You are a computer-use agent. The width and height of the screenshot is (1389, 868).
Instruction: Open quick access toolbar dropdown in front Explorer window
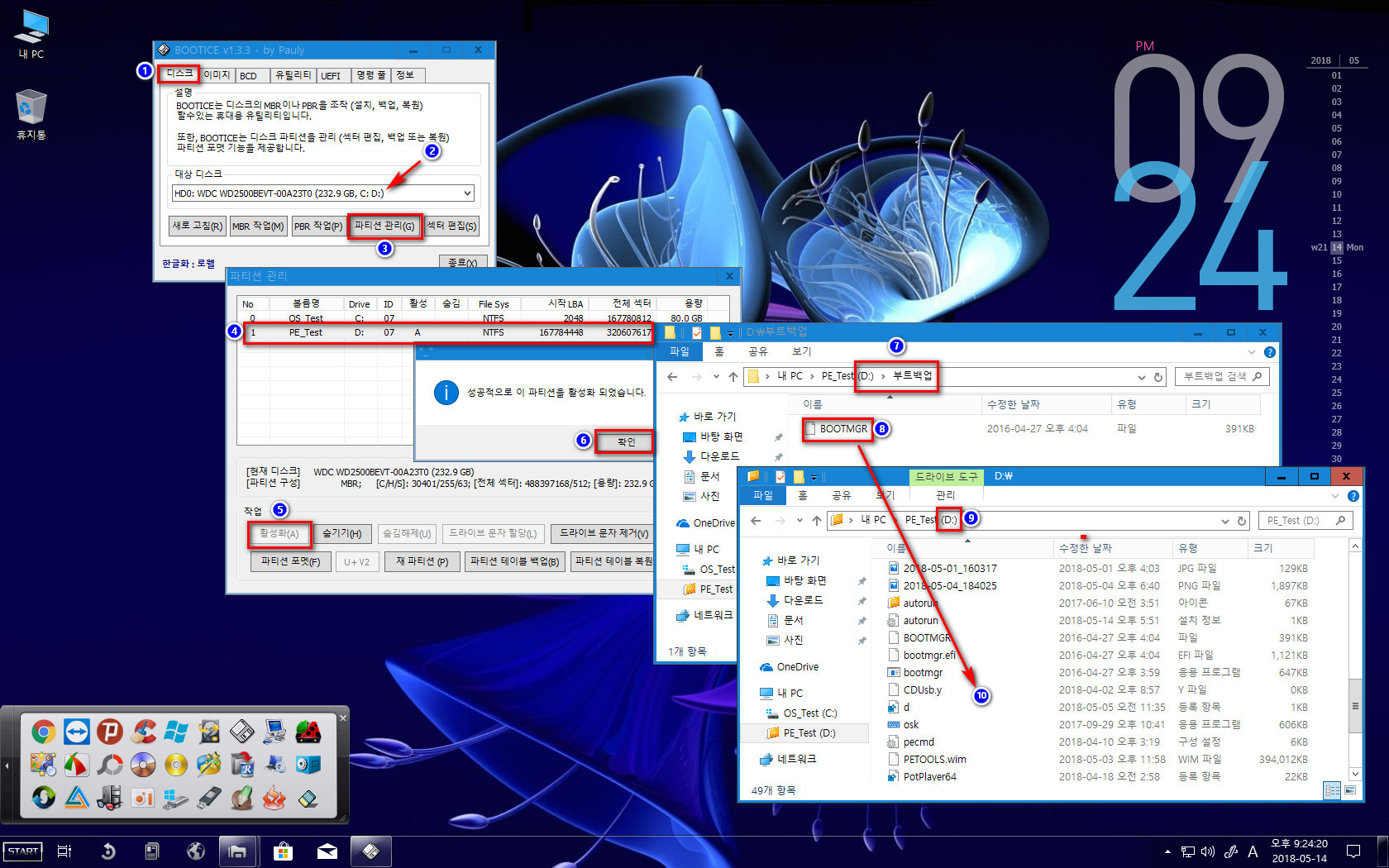point(814,477)
